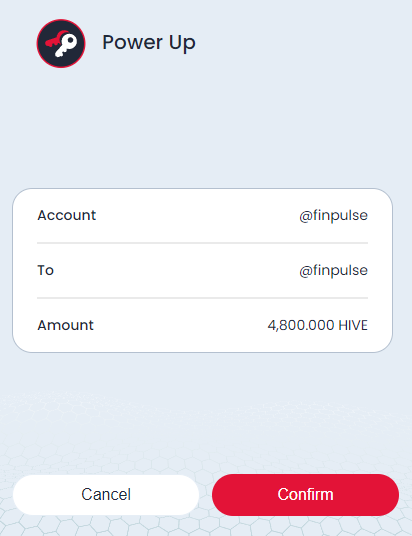The width and height of the screenshot is (412, 536).
Task: Click the hexagon pattern background above the buttons
Action: (x=206, y=431)
